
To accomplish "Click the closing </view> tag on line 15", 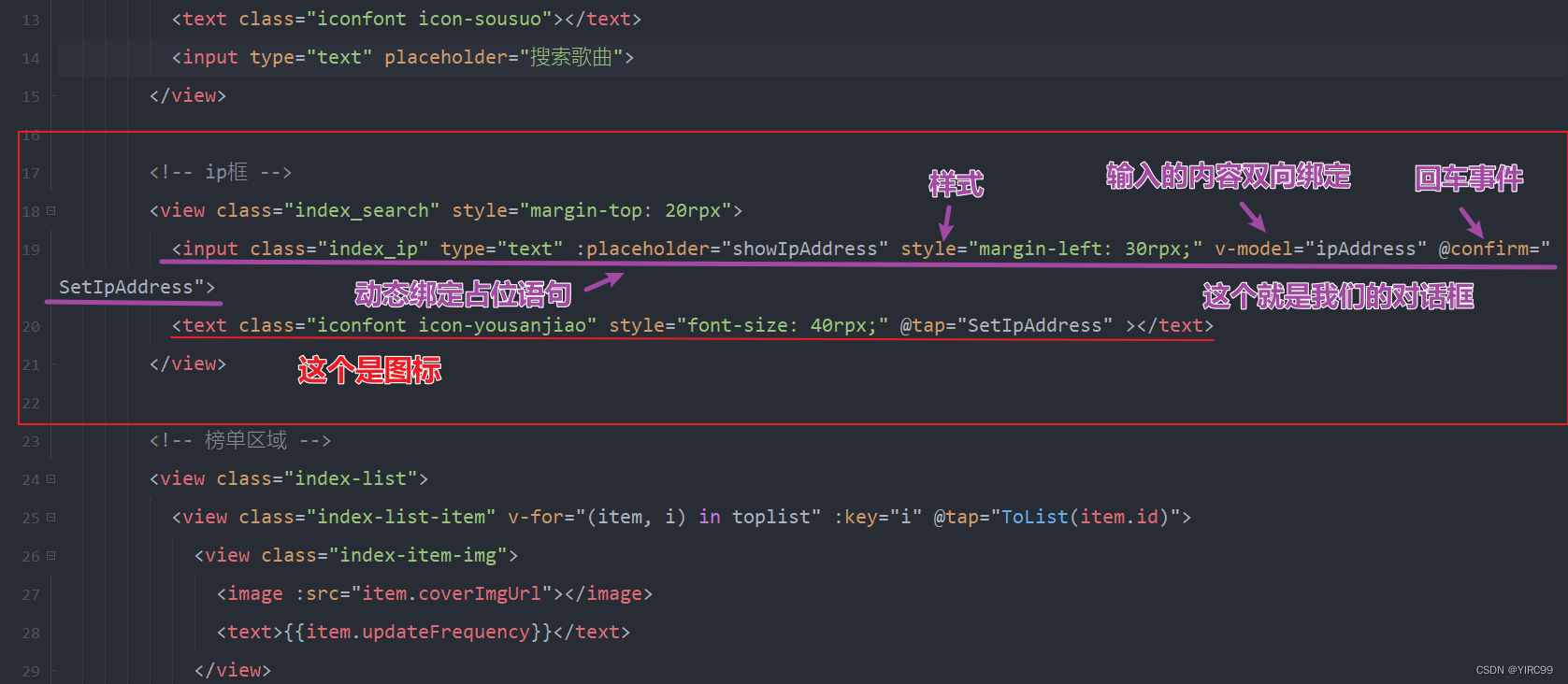I will (188, 95).
